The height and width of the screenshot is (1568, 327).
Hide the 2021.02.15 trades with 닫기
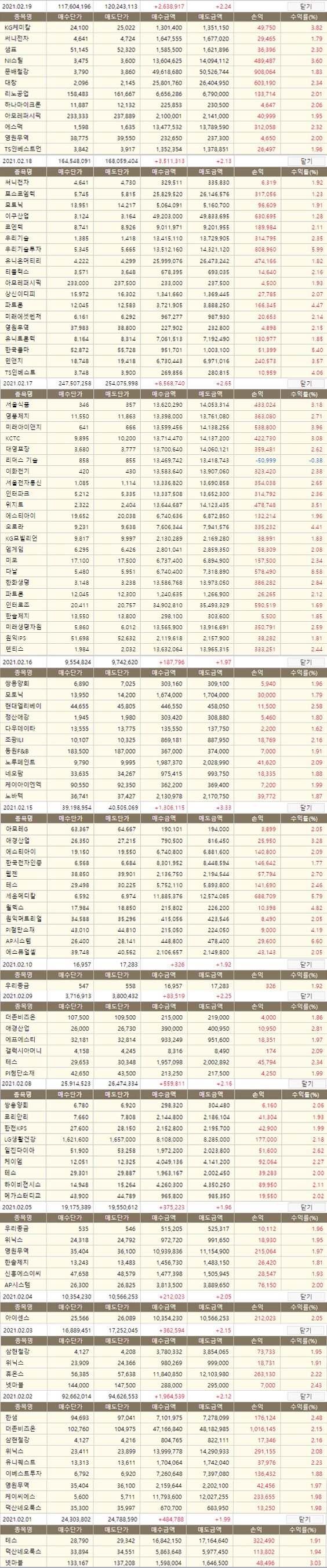pos(306,808)
